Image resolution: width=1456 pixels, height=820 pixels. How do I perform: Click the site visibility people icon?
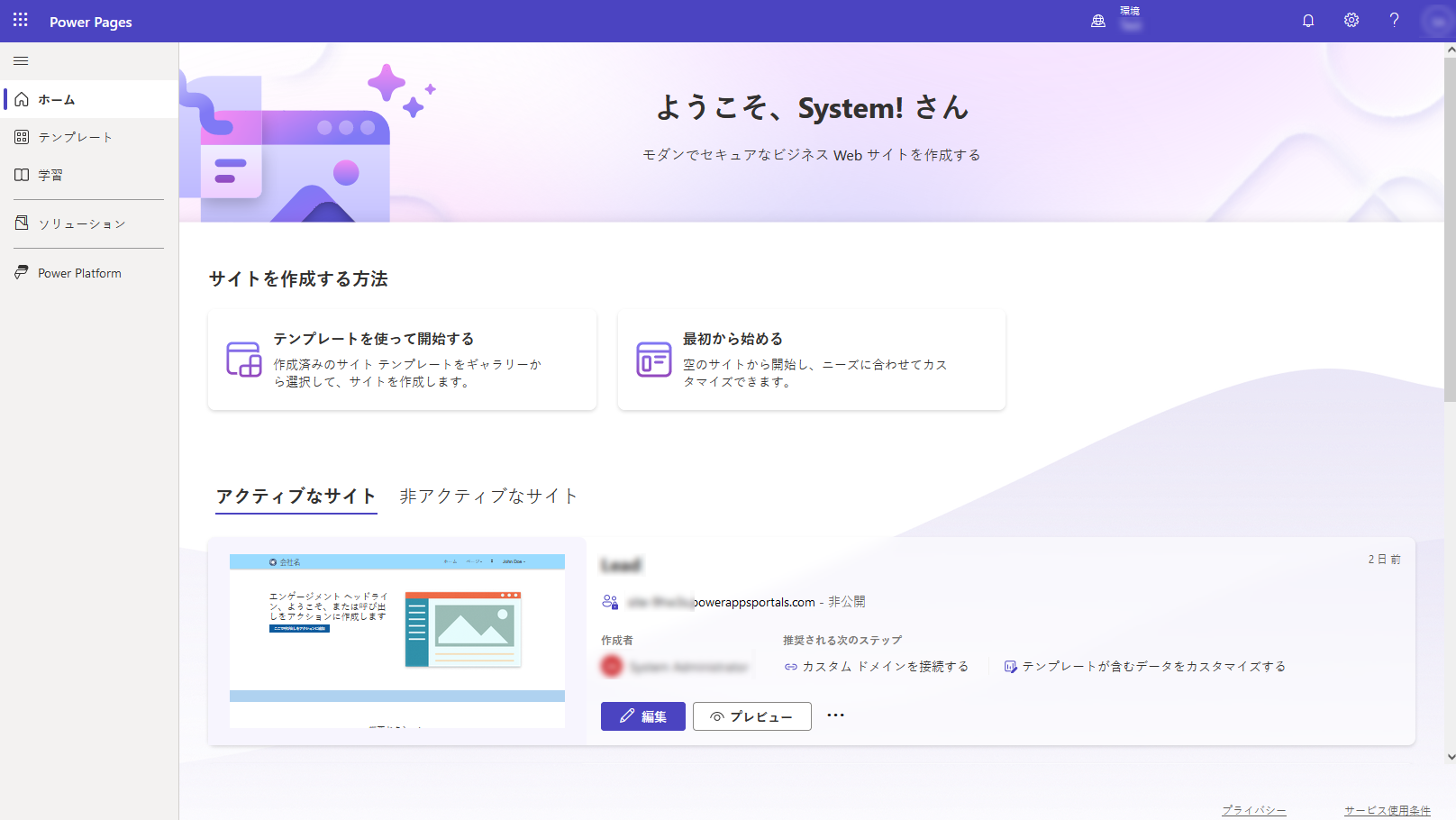pyautogui.click(x=610, y=602)
